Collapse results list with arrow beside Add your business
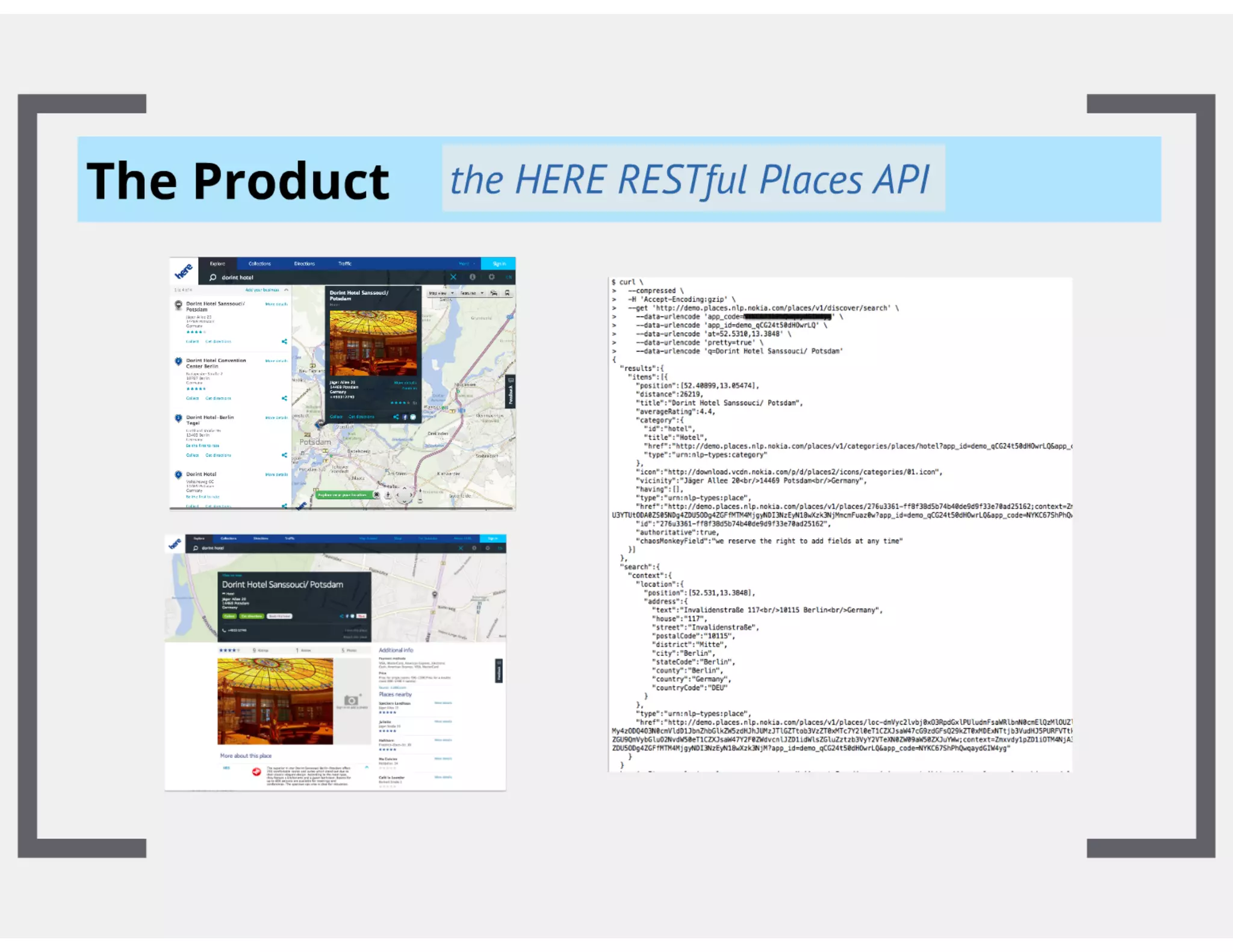This screenshot has height=952, width=1233. (287, 290)
